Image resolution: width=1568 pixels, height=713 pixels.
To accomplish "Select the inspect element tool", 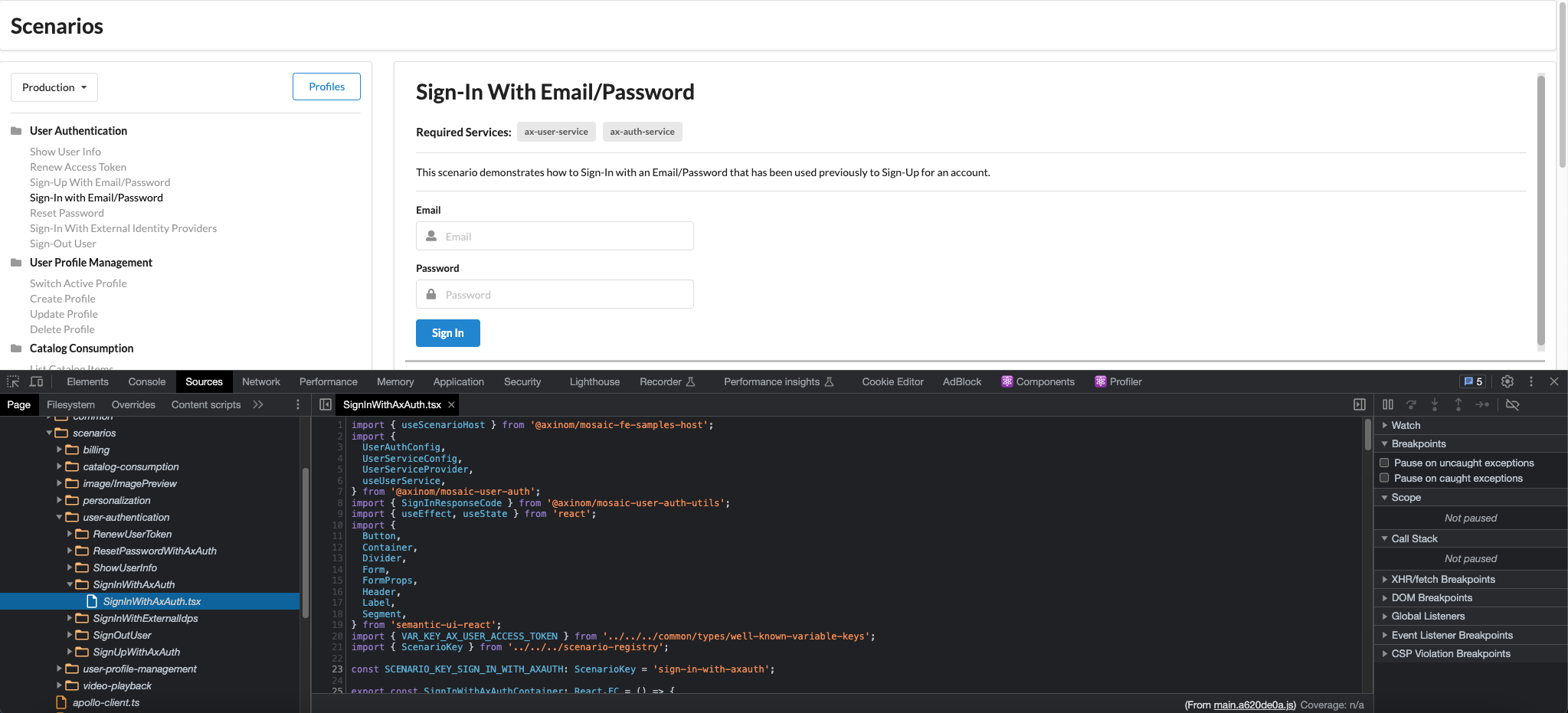I will (x=12, y=381).
